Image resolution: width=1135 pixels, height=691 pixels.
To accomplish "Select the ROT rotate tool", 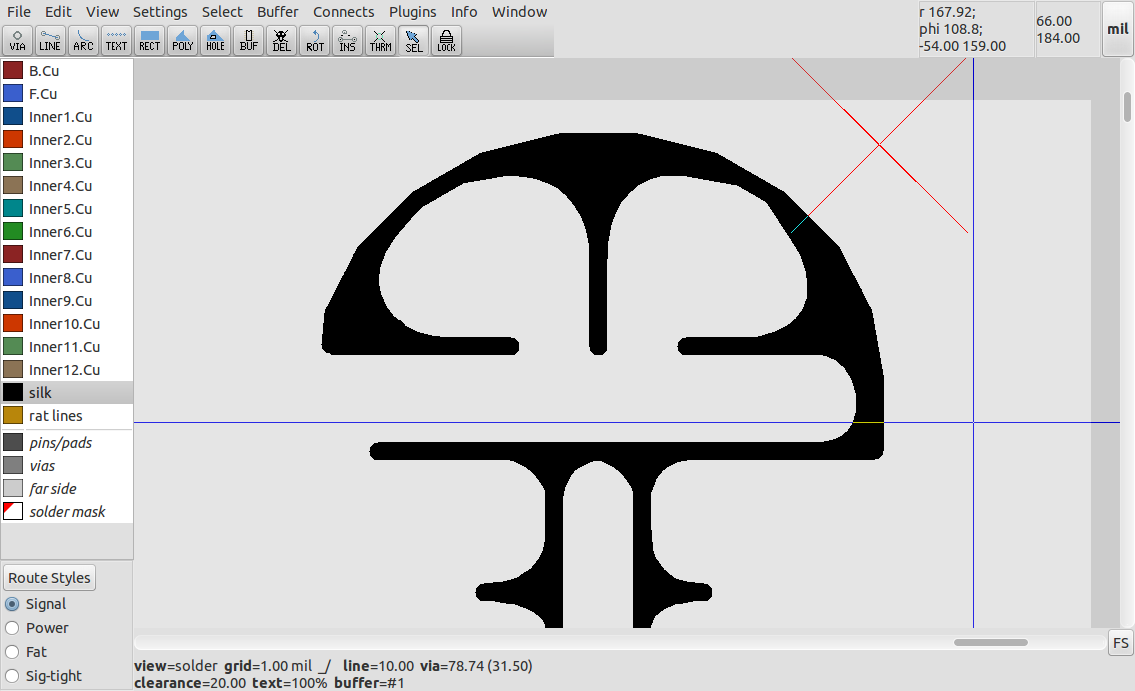I will pyautogui.click(x=314, y=40).
